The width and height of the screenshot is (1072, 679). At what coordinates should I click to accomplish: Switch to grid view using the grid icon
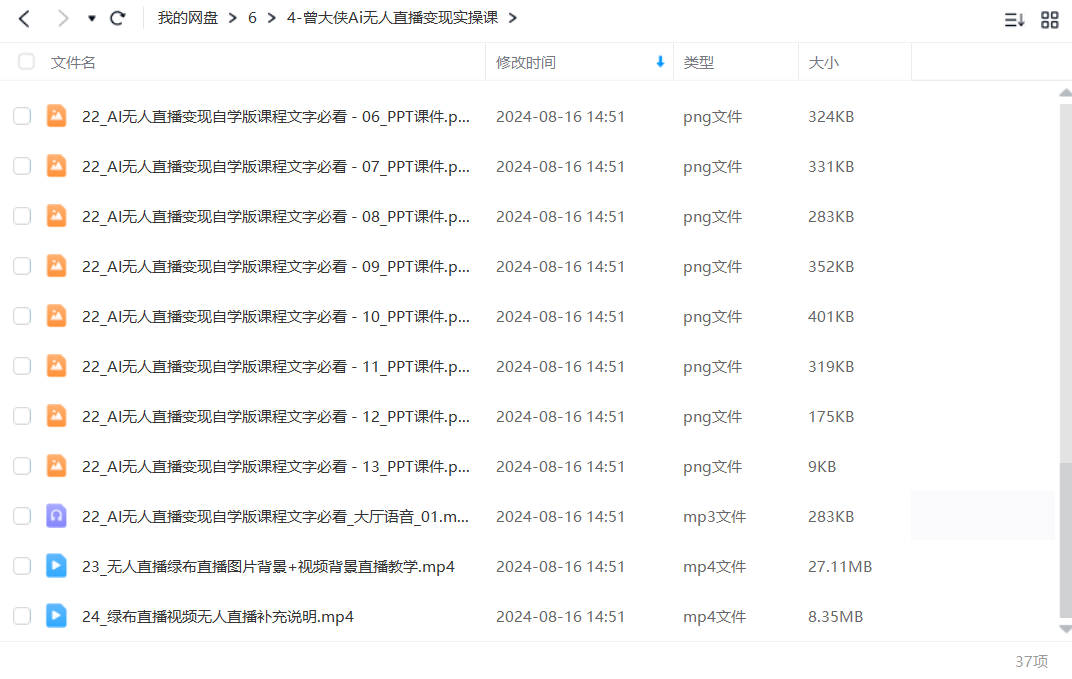pos(1049,18)
